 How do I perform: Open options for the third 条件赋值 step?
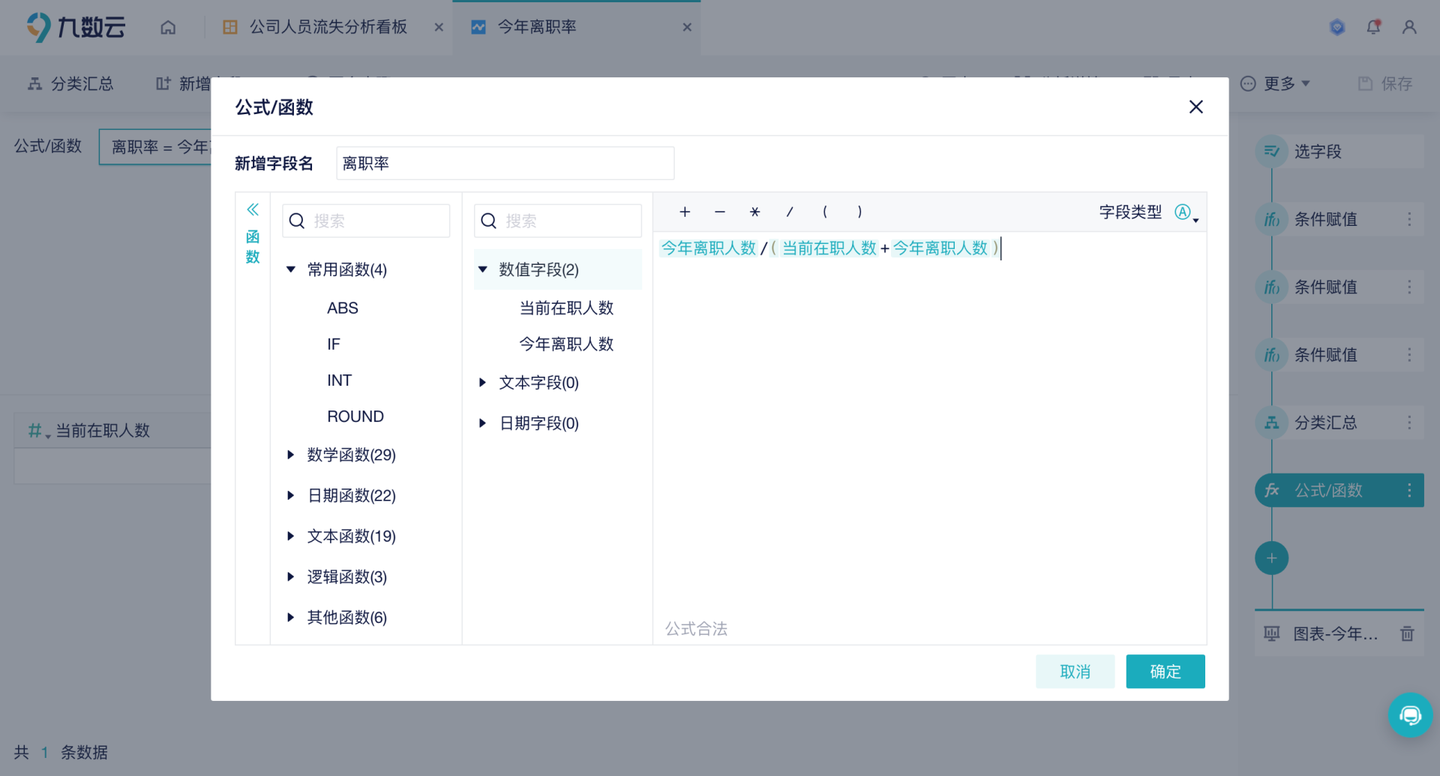tap(1410, 355)
